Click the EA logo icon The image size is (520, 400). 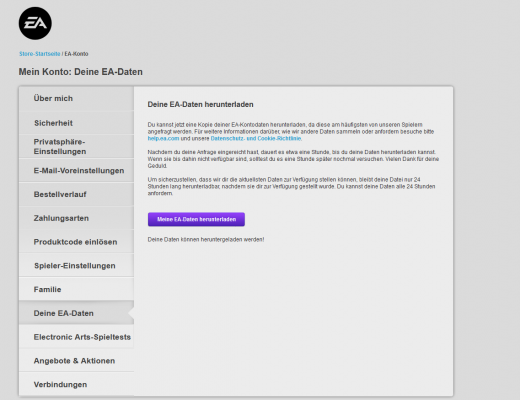pos(35,23)
